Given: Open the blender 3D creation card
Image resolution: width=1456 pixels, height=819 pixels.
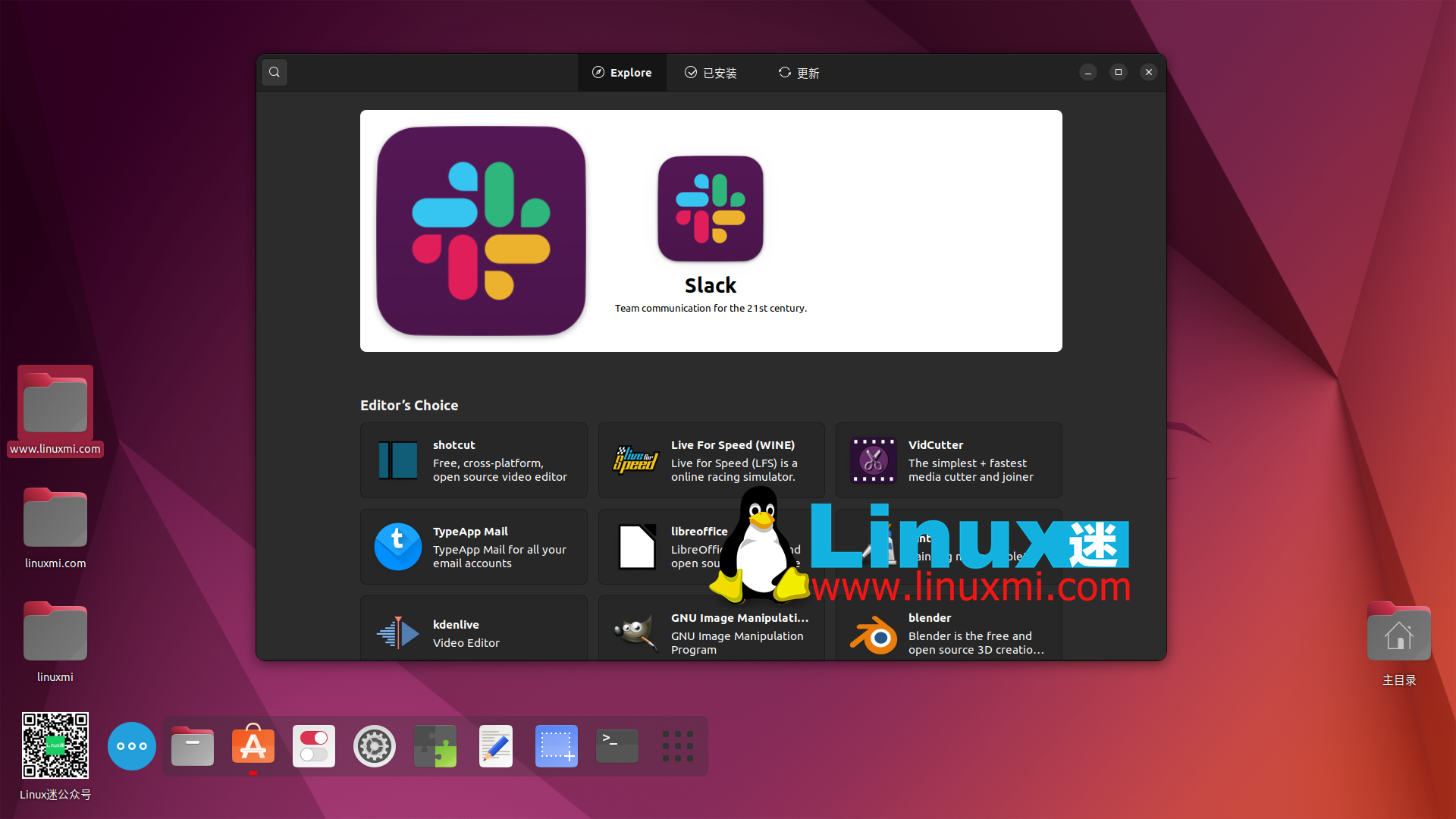Looking at the screenshot, I should point(949,628).
